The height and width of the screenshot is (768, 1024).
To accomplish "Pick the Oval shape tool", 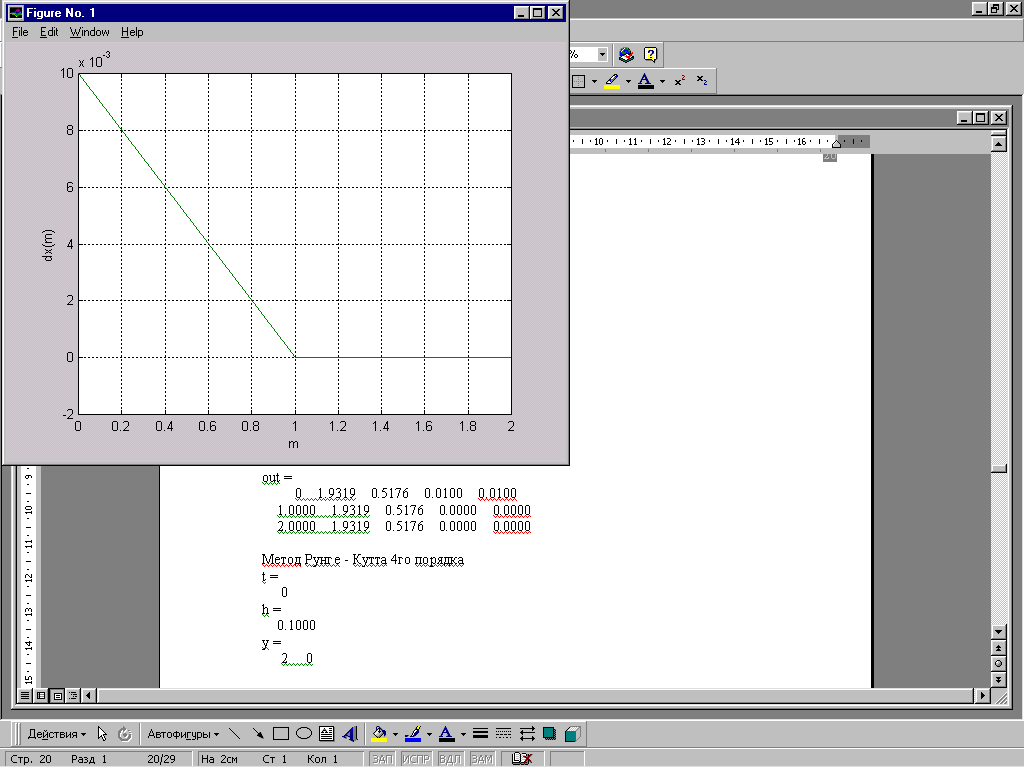I will (x=304, y=734).
